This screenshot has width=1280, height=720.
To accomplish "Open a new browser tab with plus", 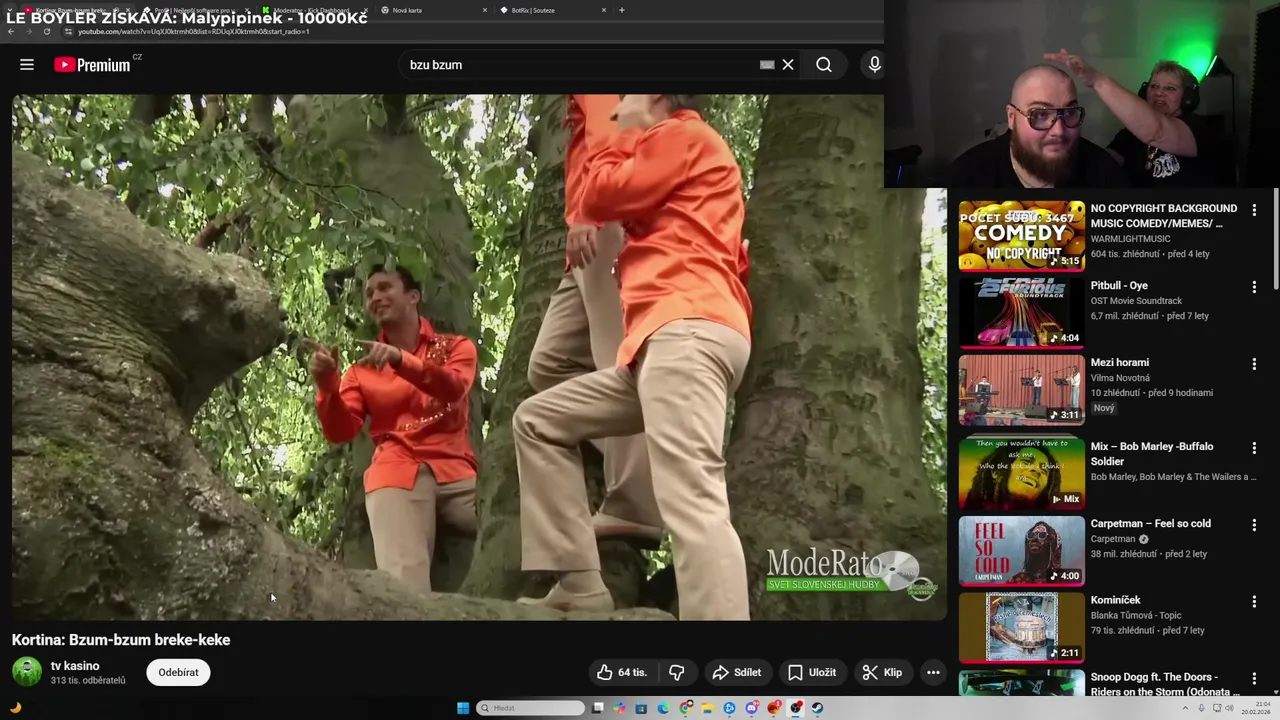I will [622, 10].
